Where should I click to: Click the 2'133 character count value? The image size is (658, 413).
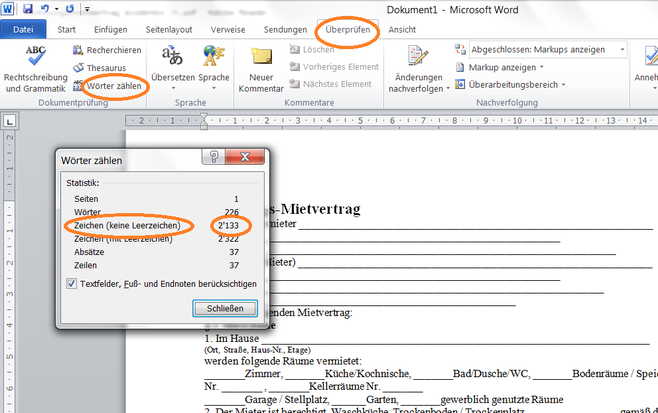click(x=228, y=225)
